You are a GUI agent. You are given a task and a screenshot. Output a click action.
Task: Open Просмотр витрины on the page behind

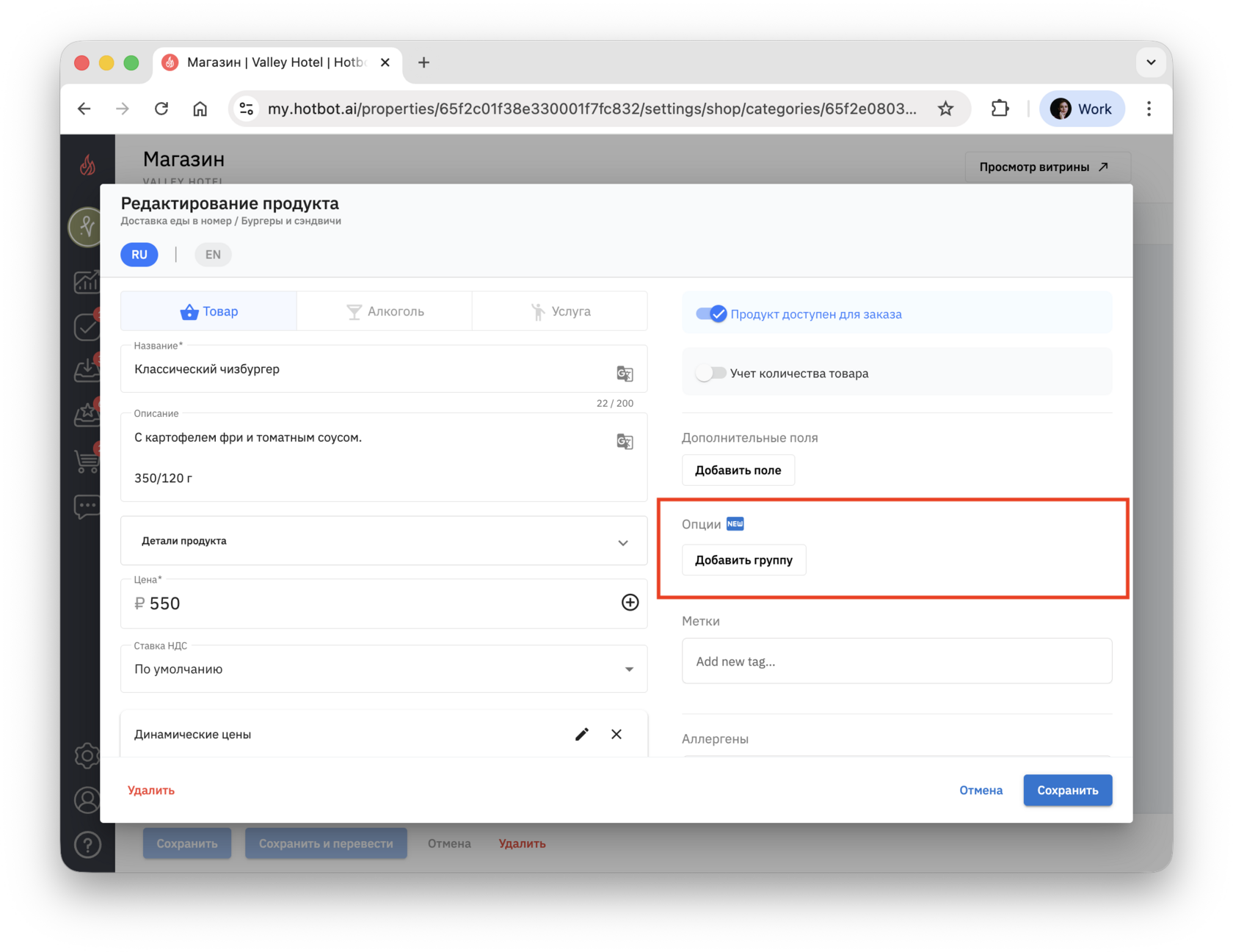1048,167
